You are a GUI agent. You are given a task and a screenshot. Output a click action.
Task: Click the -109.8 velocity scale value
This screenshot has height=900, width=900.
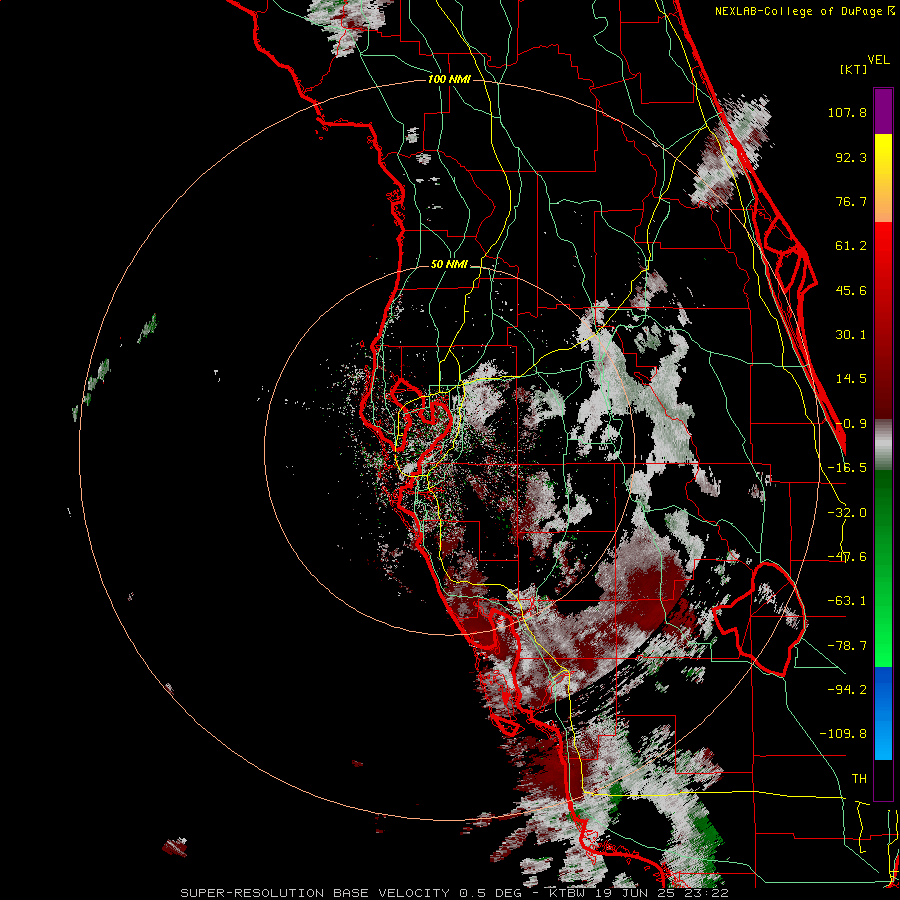coord(843,734)
